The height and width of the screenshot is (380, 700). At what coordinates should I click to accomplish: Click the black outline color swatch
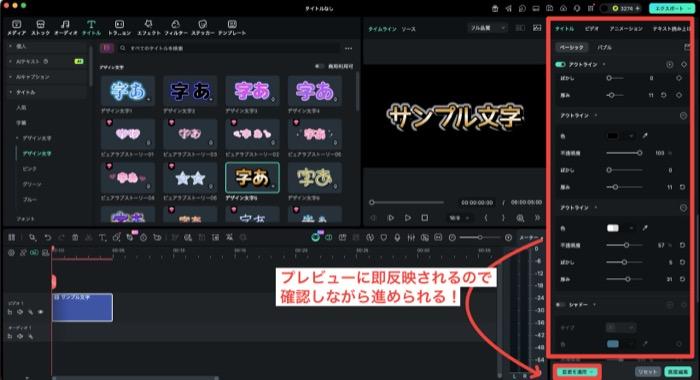coord(612,135)
